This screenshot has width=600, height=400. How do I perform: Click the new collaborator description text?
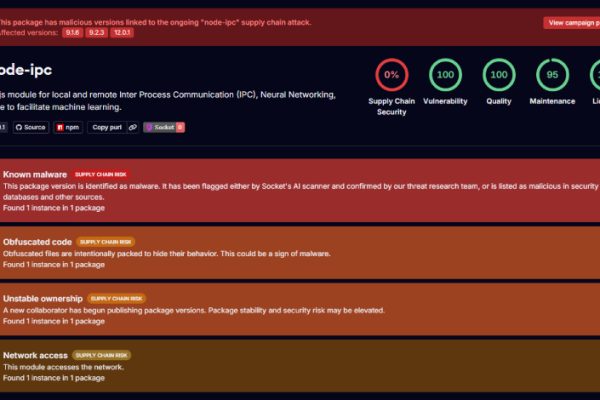point(194,310)
